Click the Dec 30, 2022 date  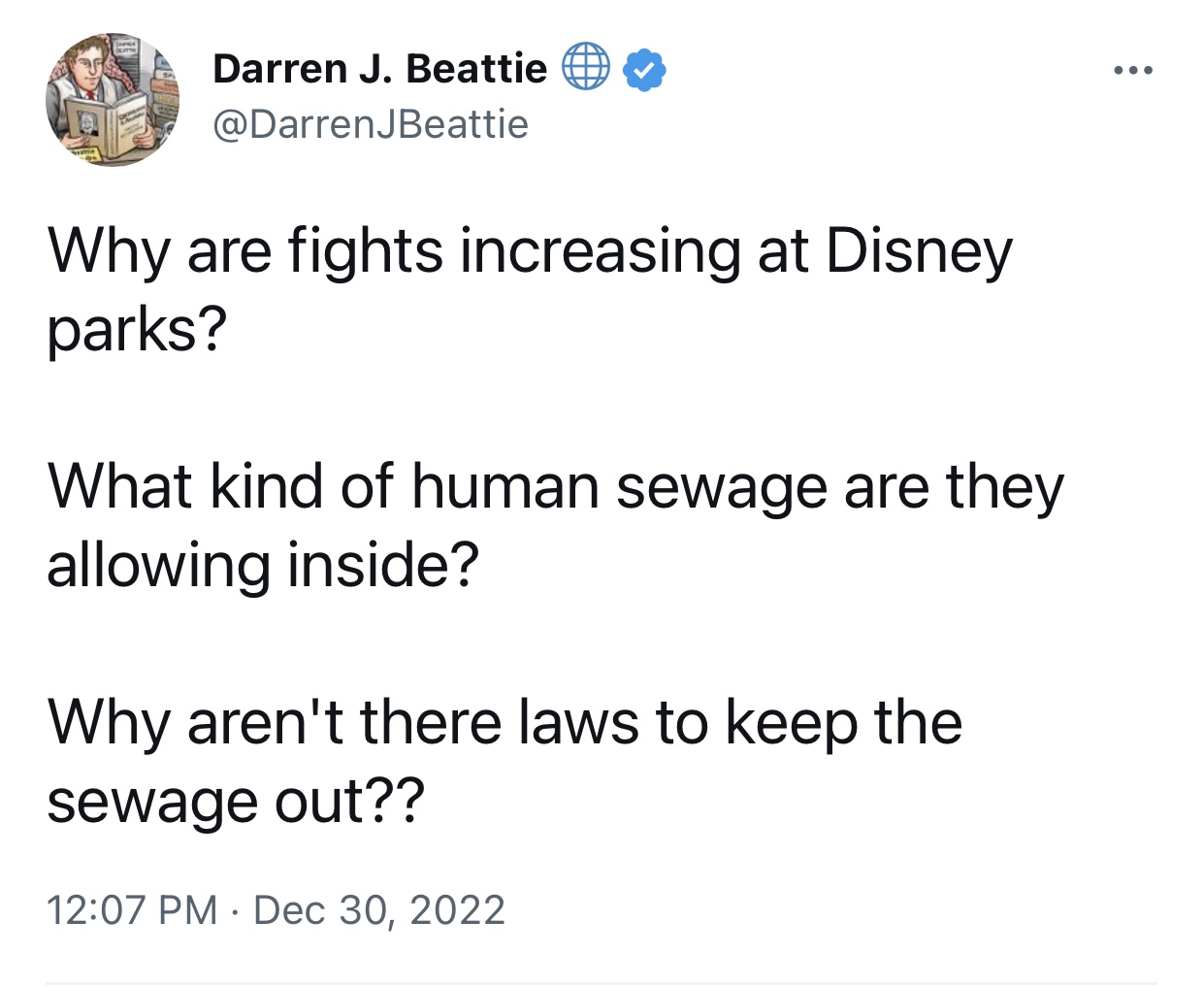point(379,910)
